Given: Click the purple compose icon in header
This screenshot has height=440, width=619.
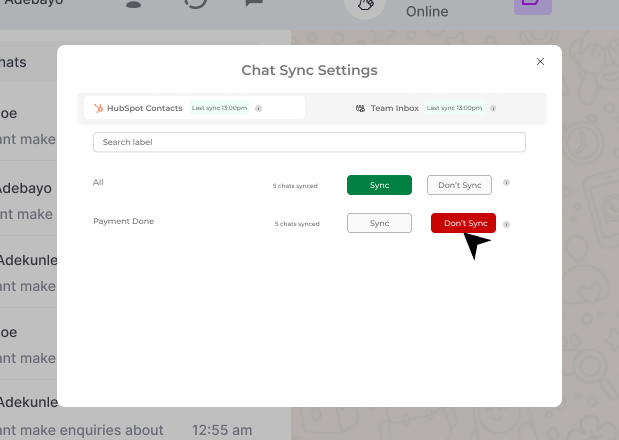Looking at the screenshot, I should (x=533, y=6).
